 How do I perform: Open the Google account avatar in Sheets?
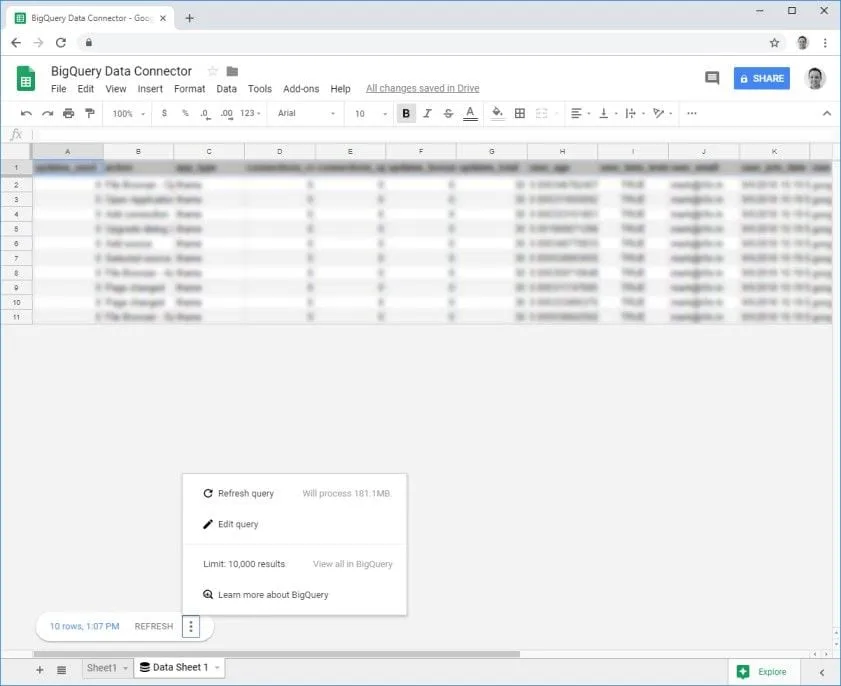click(x=815, y=78)
